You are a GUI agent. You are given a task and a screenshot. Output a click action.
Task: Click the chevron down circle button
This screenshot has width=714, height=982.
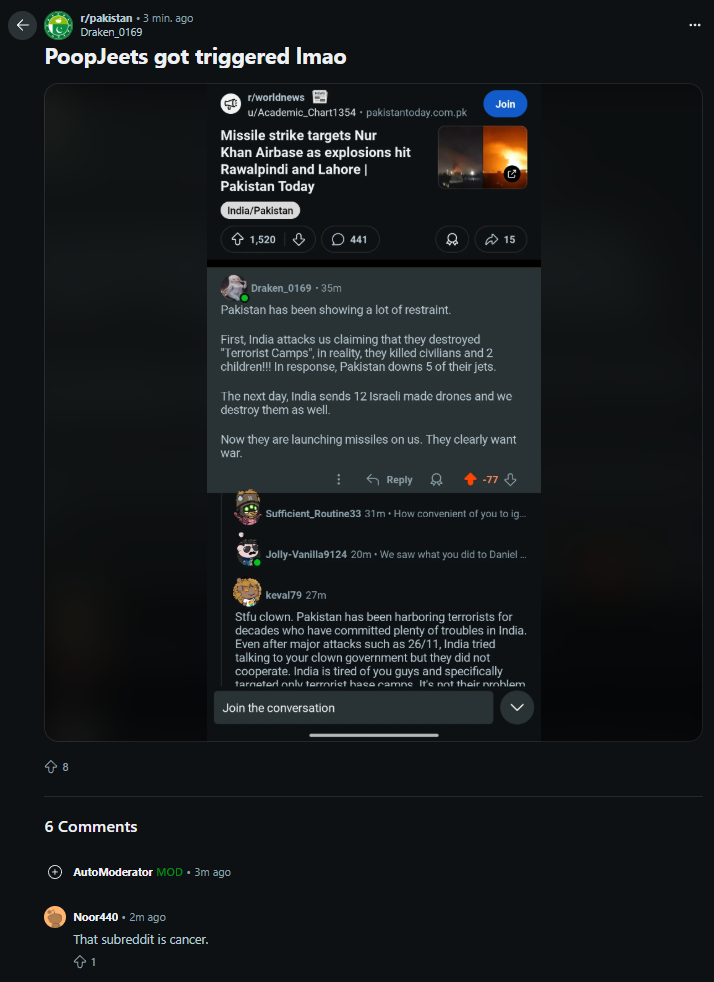click(x=517, y=708)
